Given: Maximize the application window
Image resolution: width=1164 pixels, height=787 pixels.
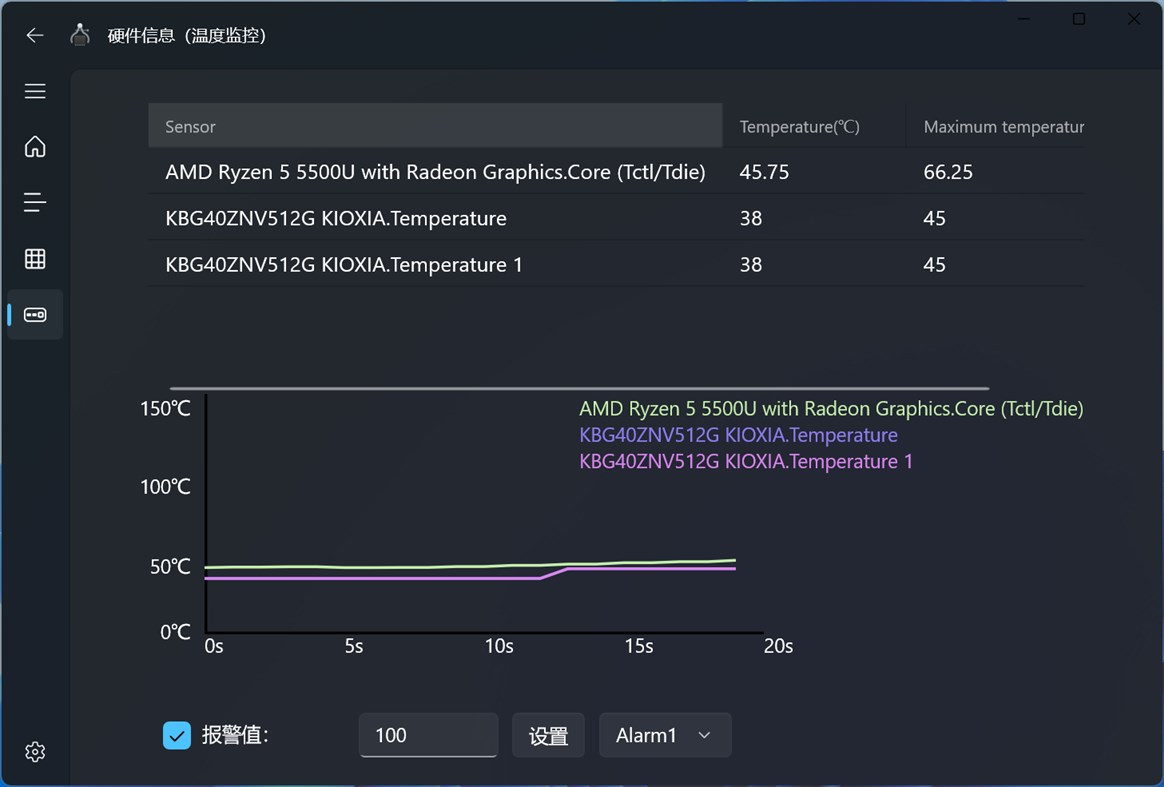Looking at the screenshot, I should coord(1079,19).
